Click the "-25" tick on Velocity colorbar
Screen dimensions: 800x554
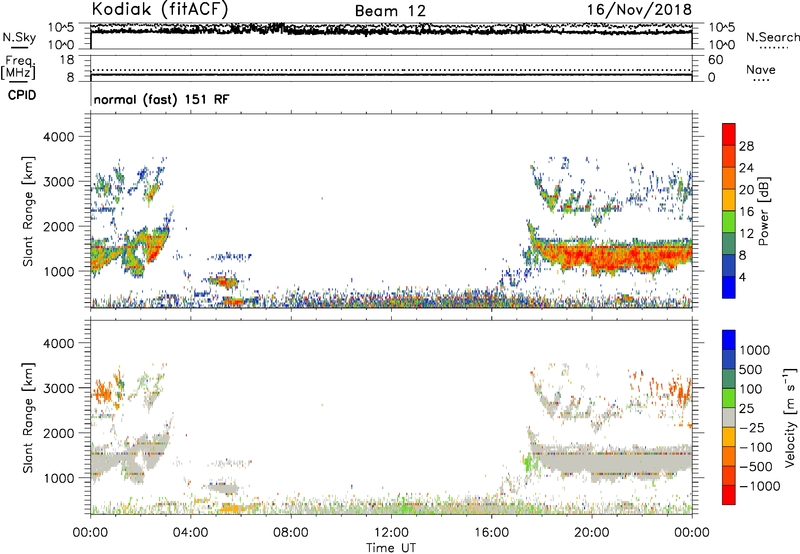coord(752,427)
